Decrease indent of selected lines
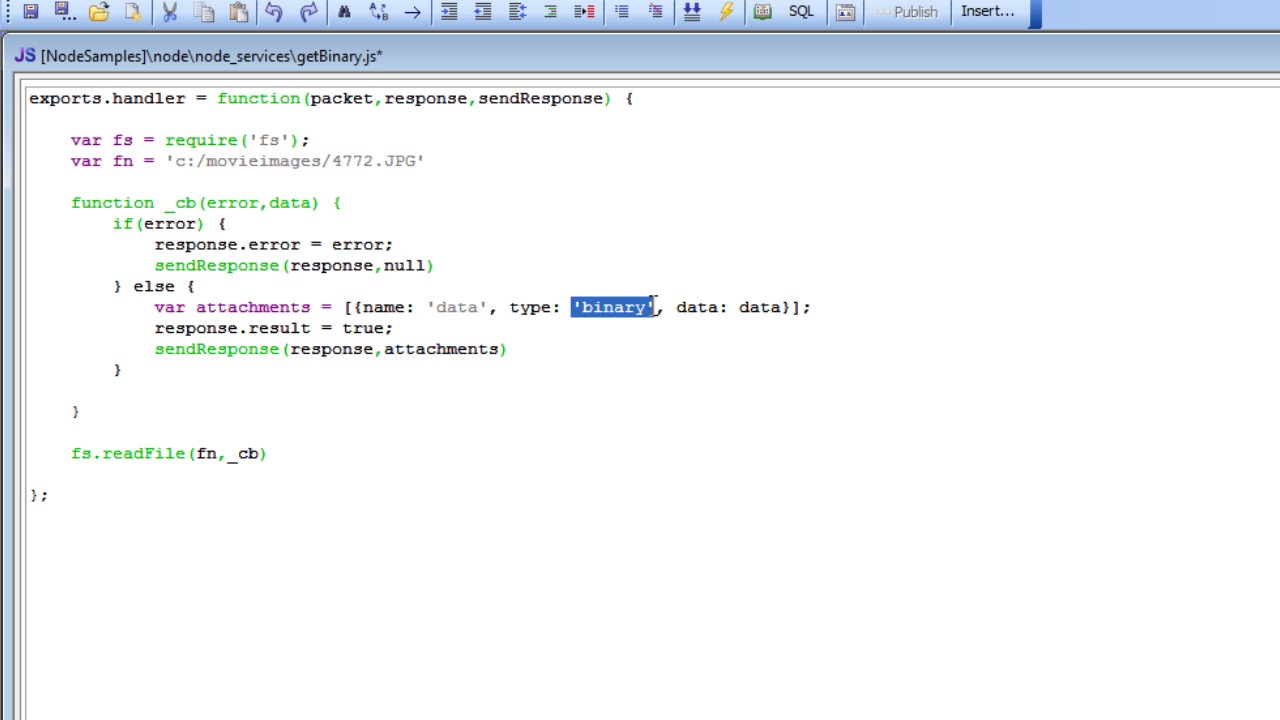 click(x=483, y=12)
